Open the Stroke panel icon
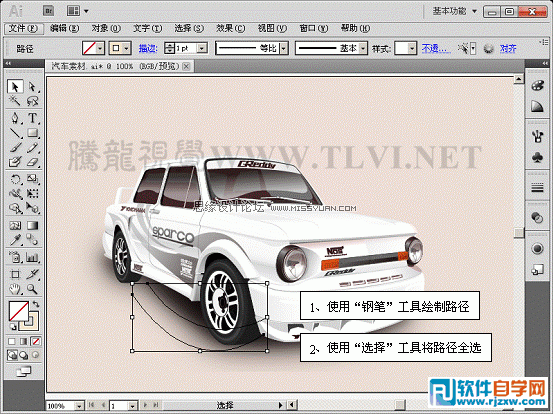Screen dimensions: 553x414 tap(537, 188)
